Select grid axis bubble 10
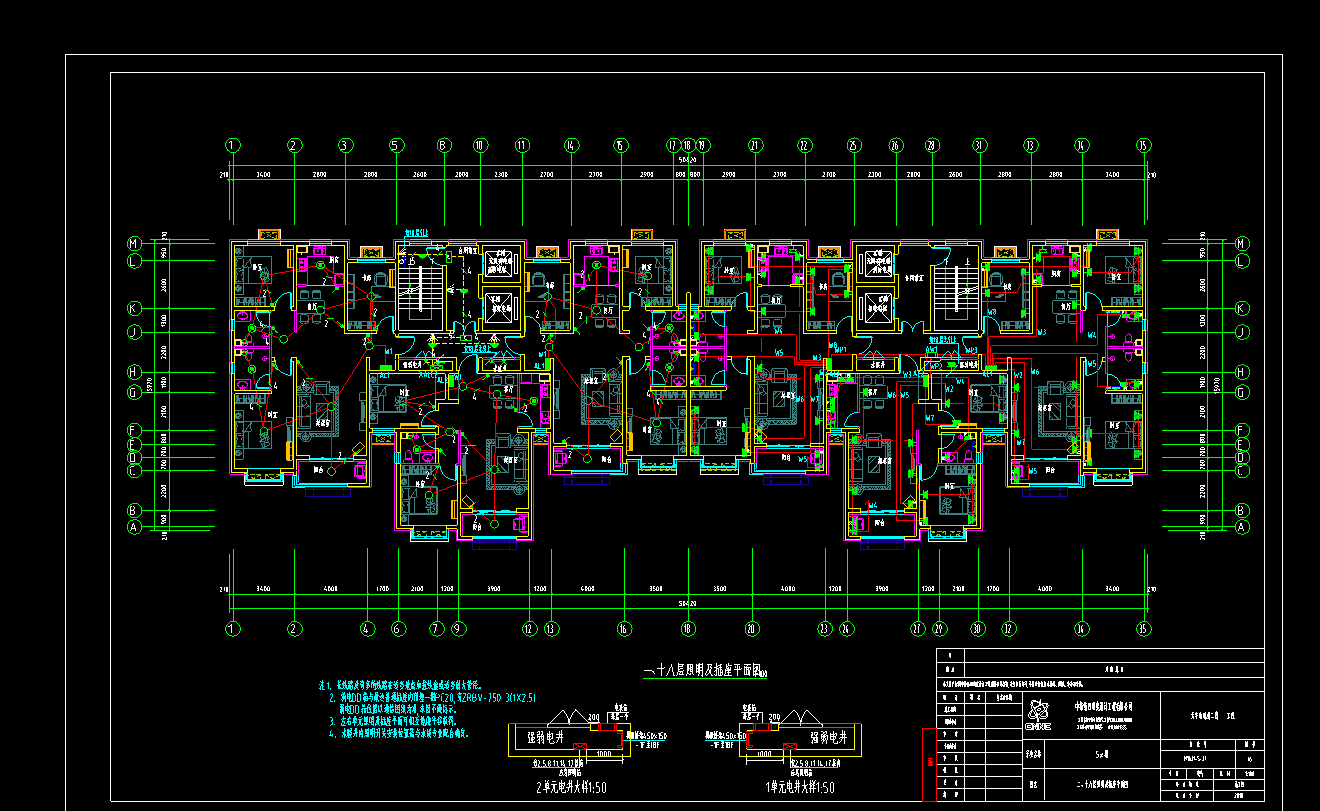The height and width of the screenshot is (811, 1320). 479,145
